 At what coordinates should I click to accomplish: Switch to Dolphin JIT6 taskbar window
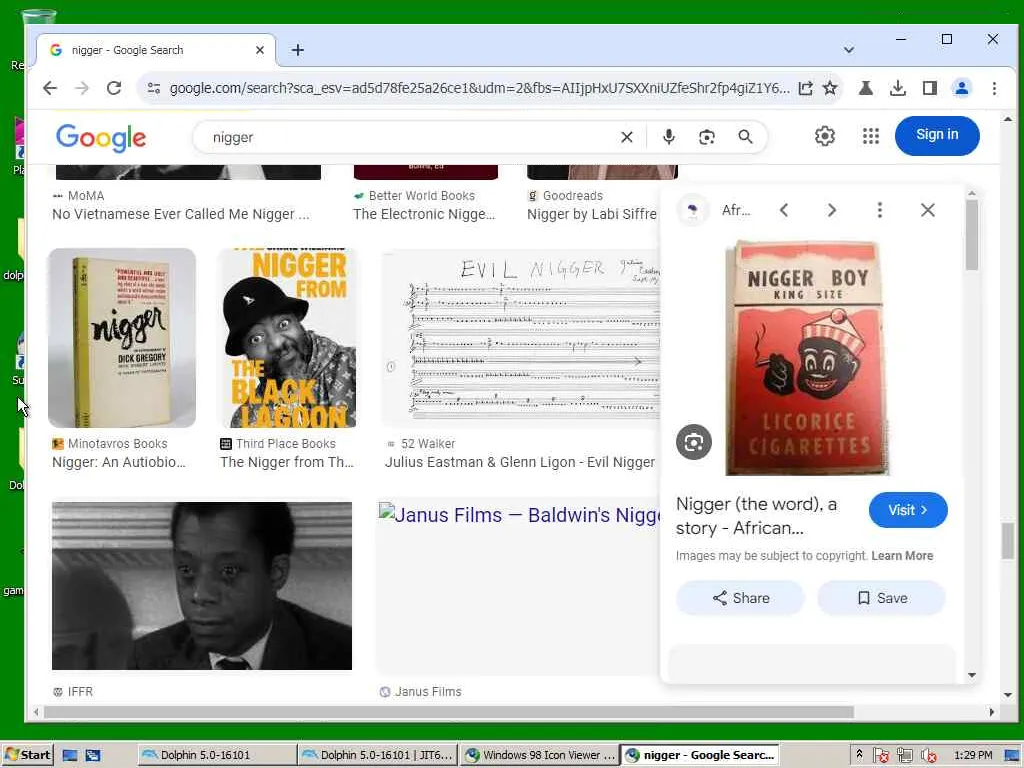point(377,755)
